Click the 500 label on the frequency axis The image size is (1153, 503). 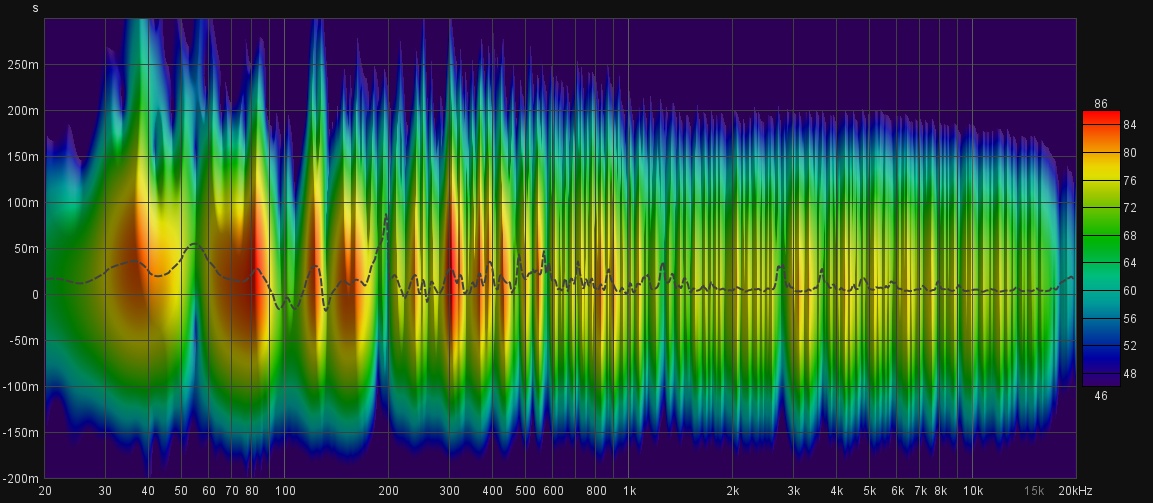(525, 492)
